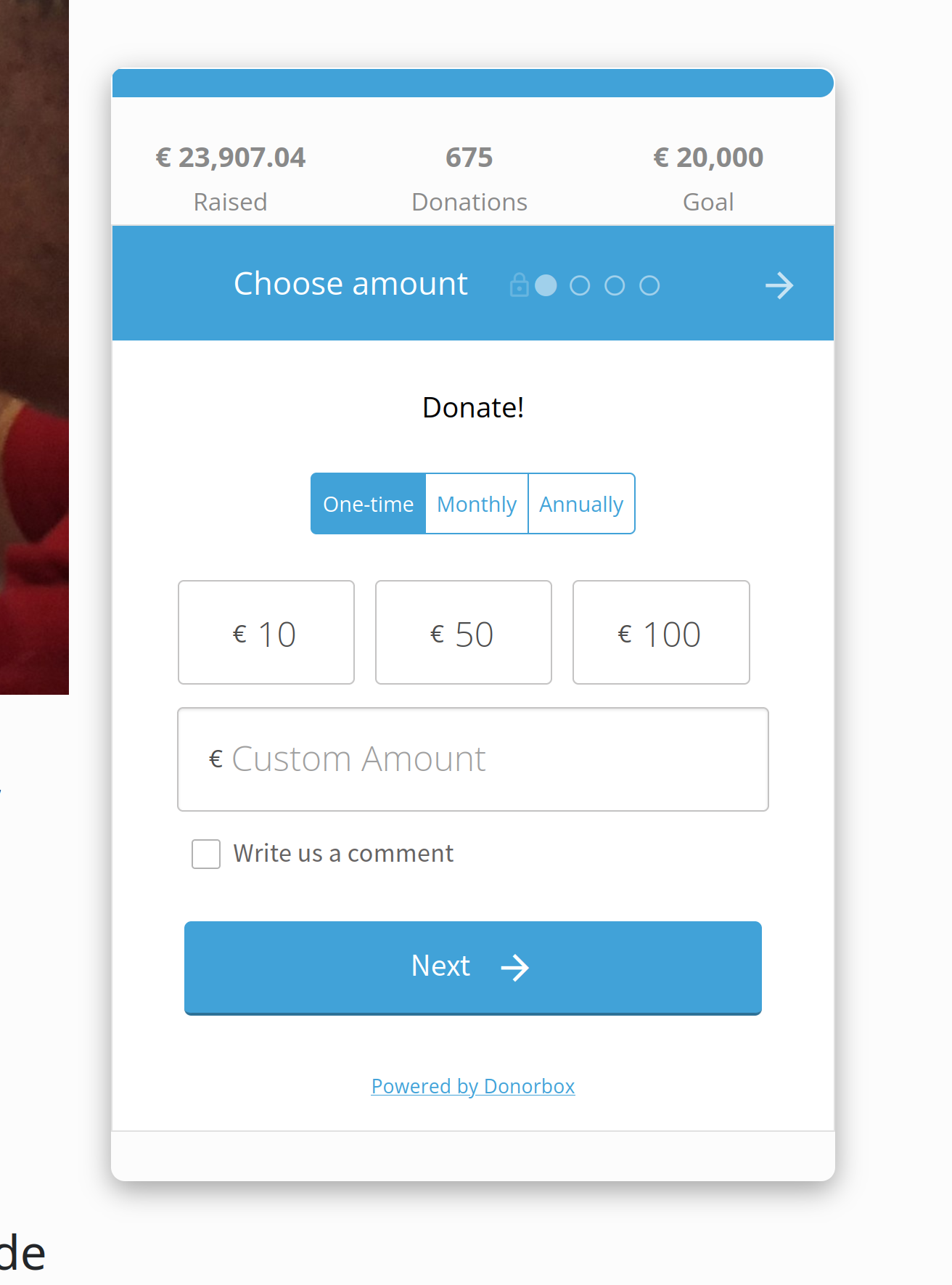The width and height of the screenshot is (952, 1285).
Task: Select One-time donation frequency
Action: [369, 504]
